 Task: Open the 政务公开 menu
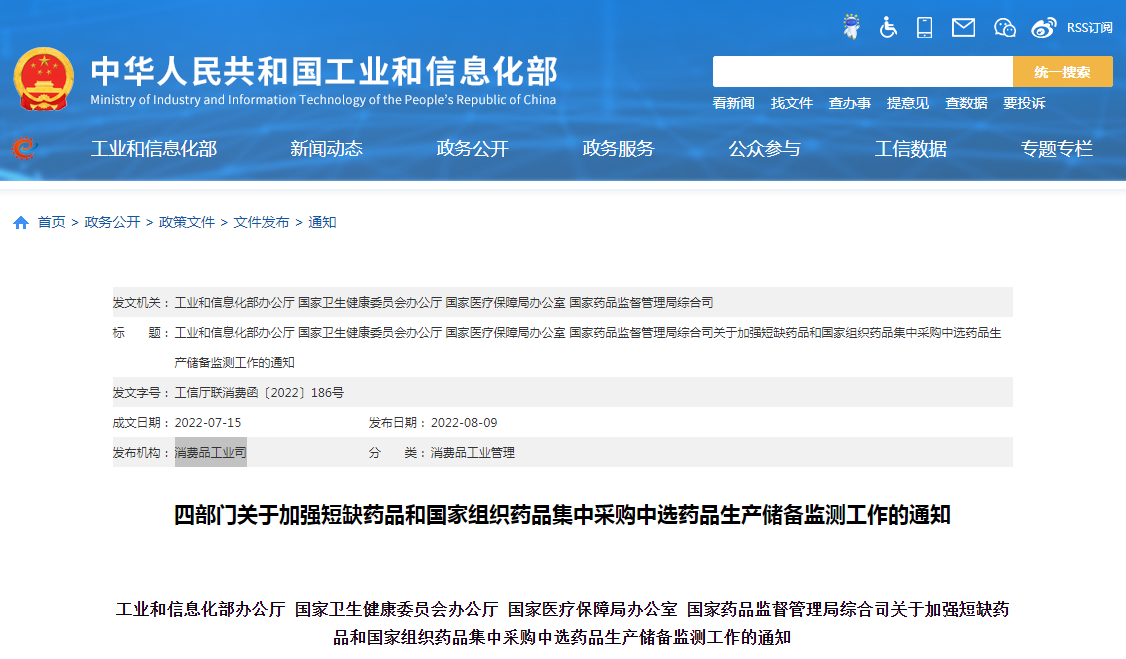[471, 148]
